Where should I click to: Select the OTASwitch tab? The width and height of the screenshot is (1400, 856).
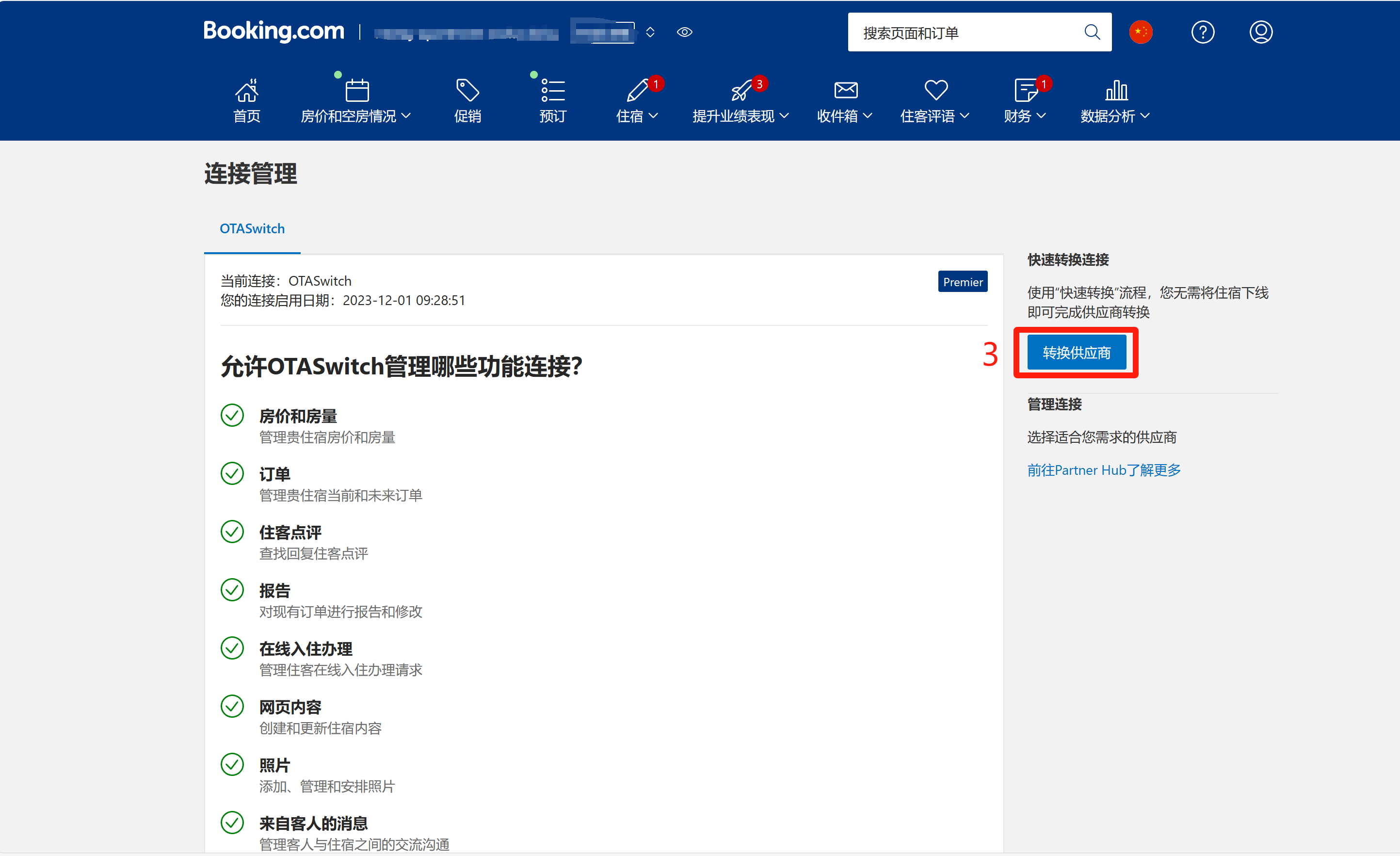(x=252, y=228)
